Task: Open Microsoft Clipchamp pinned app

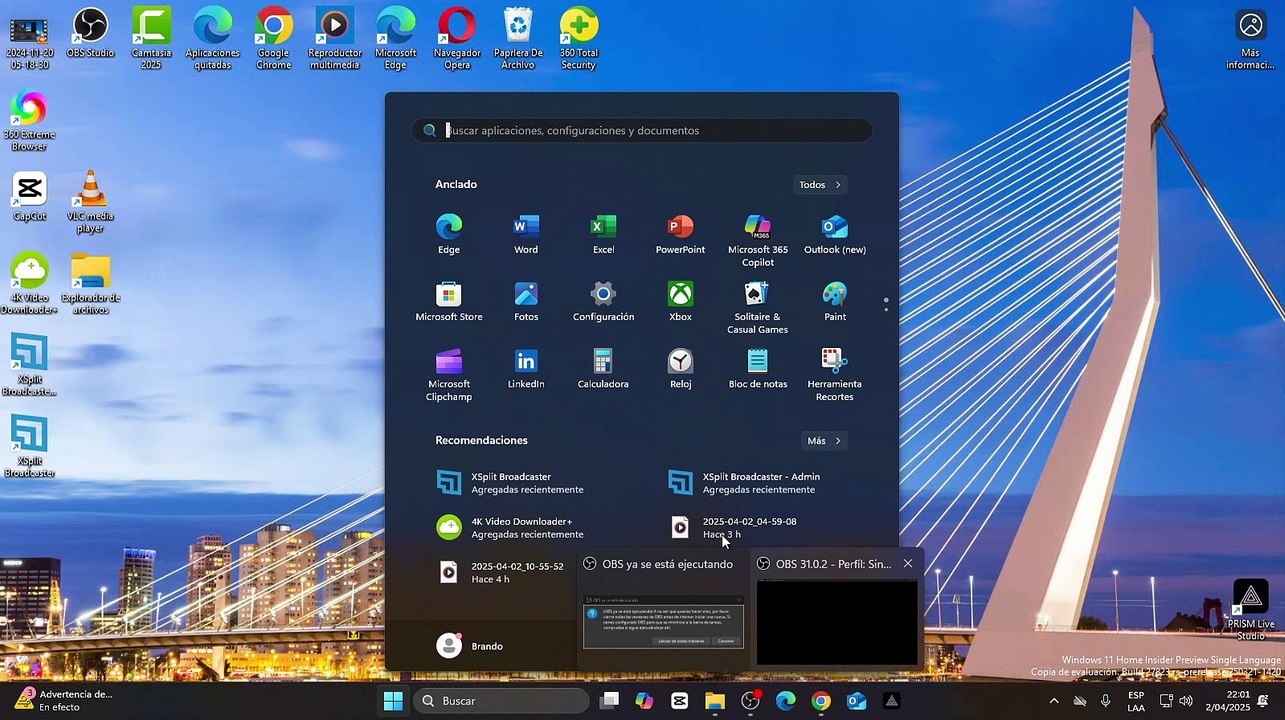Action: click(449, 375)
